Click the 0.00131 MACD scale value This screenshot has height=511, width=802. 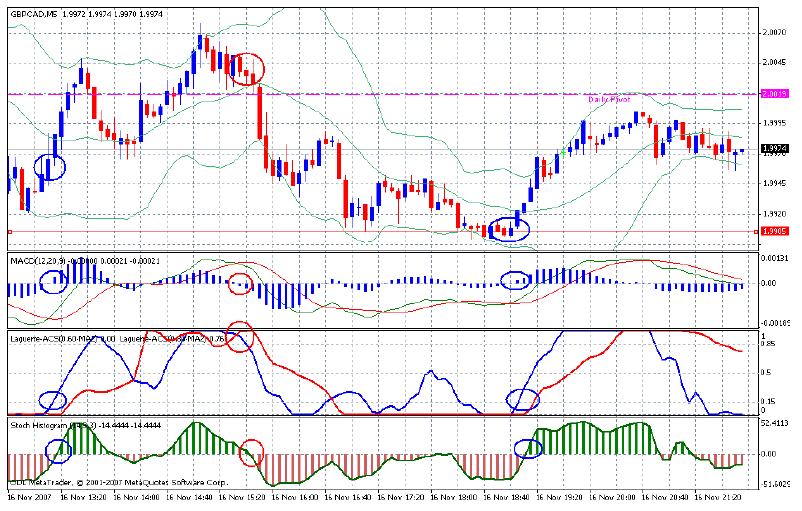[776, 259]
